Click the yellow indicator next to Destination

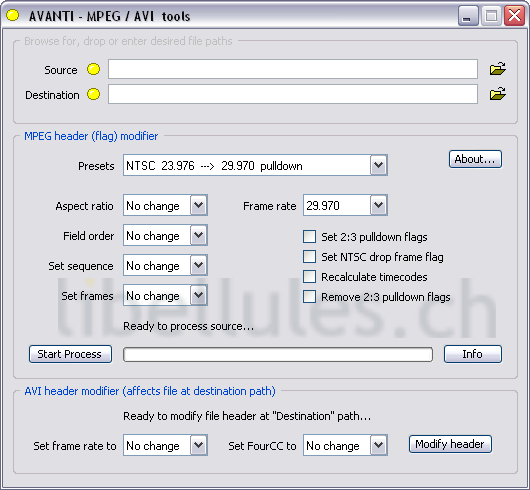point(94,94)
